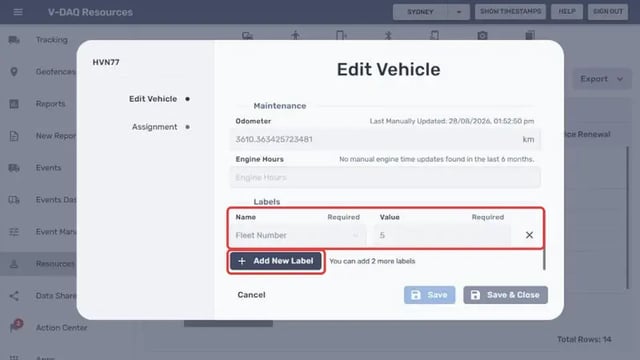
Task: Click the V-DAQ Resources title
Action: [x=90, y=12]
